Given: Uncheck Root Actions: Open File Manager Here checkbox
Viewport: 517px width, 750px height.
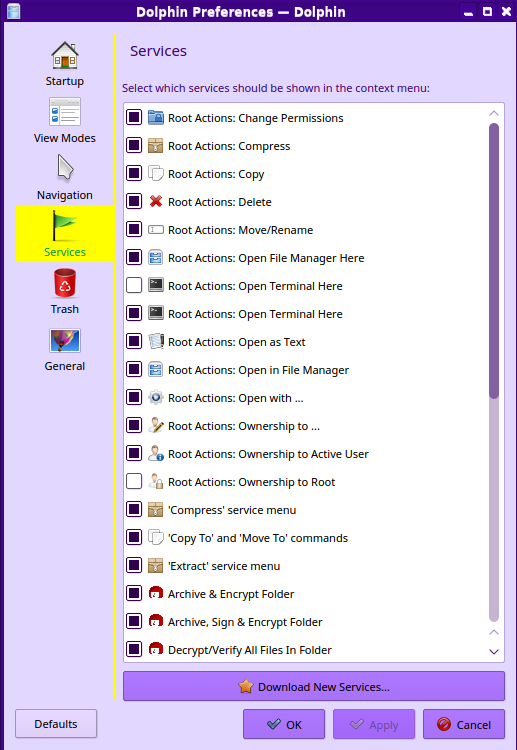Looking at the screenshot, I should [134, 257].
